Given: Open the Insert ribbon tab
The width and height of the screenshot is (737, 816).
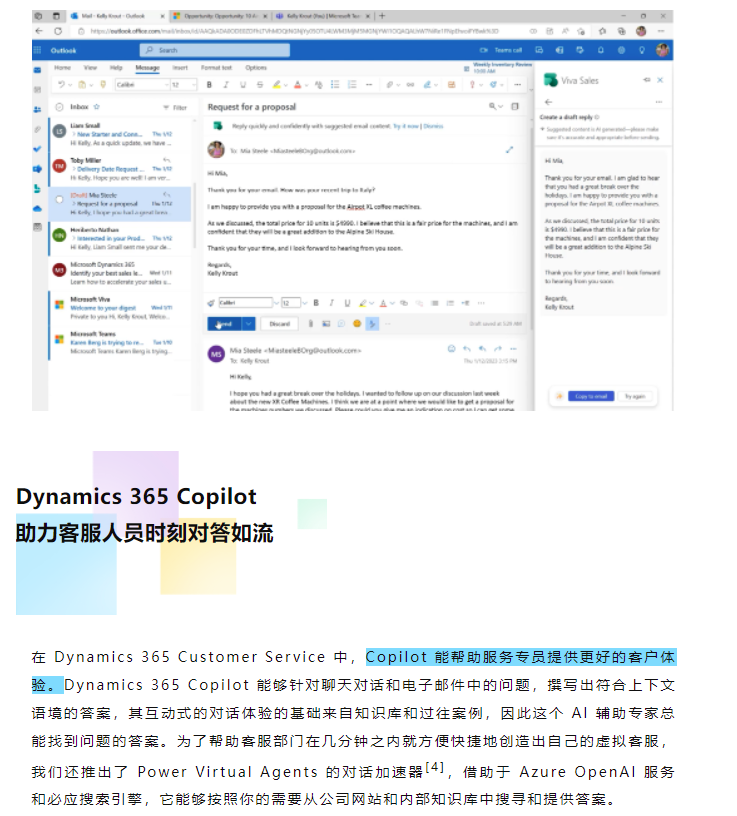Looking at the screenshot, I should click(180, 68).
